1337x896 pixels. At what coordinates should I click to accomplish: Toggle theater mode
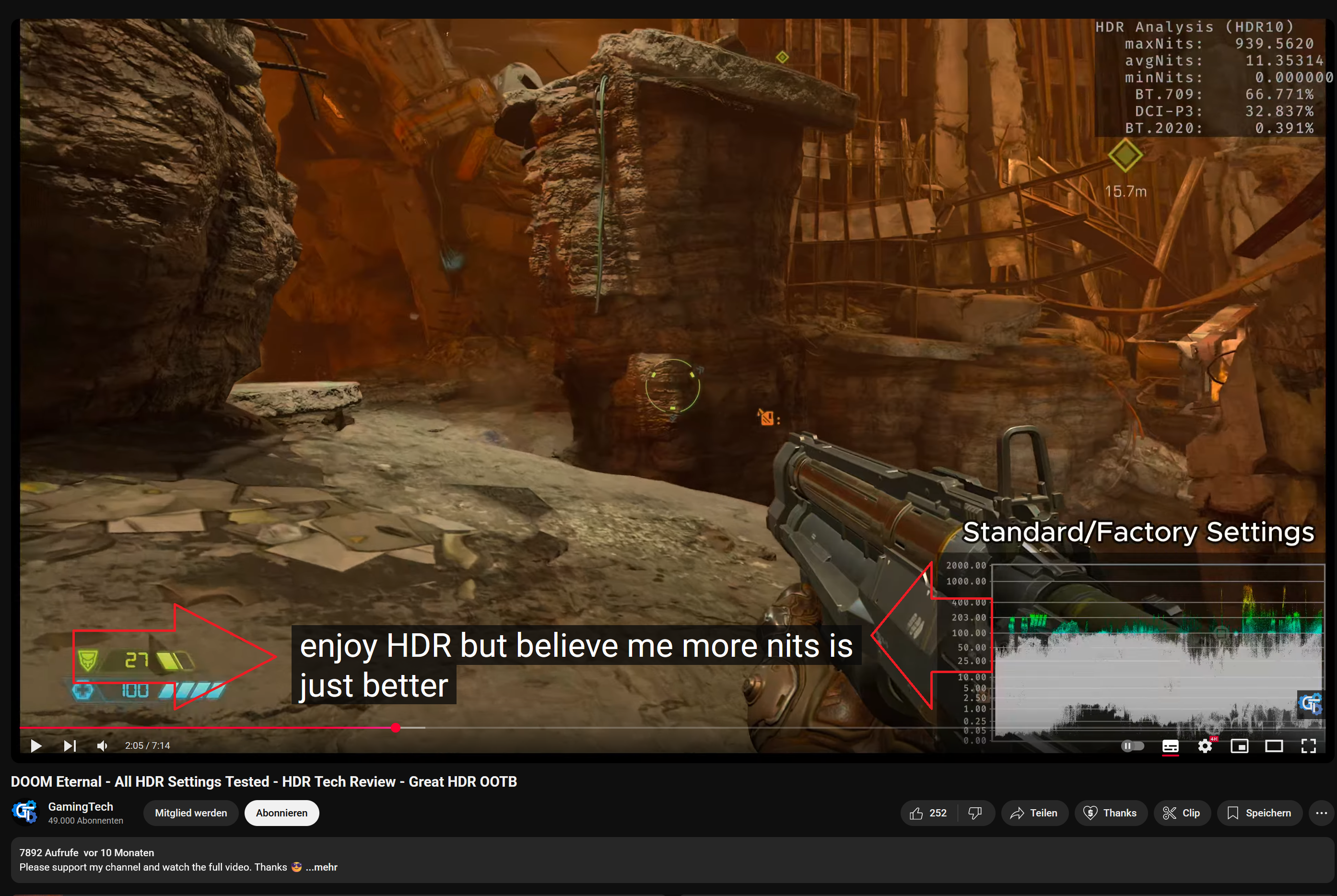[1274, 746]
